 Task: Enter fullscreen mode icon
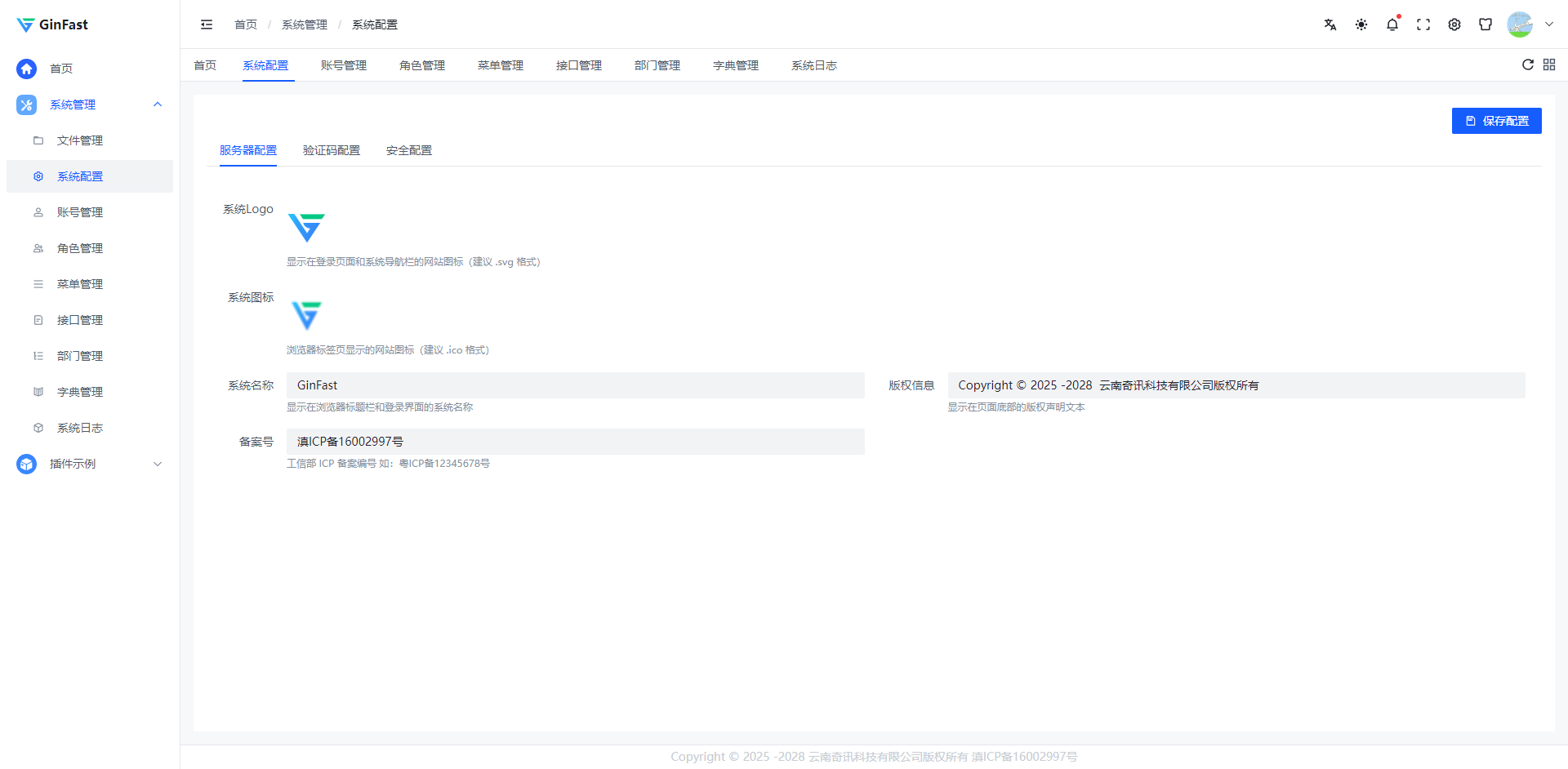pyautogui.click(x=1423, y=24)
